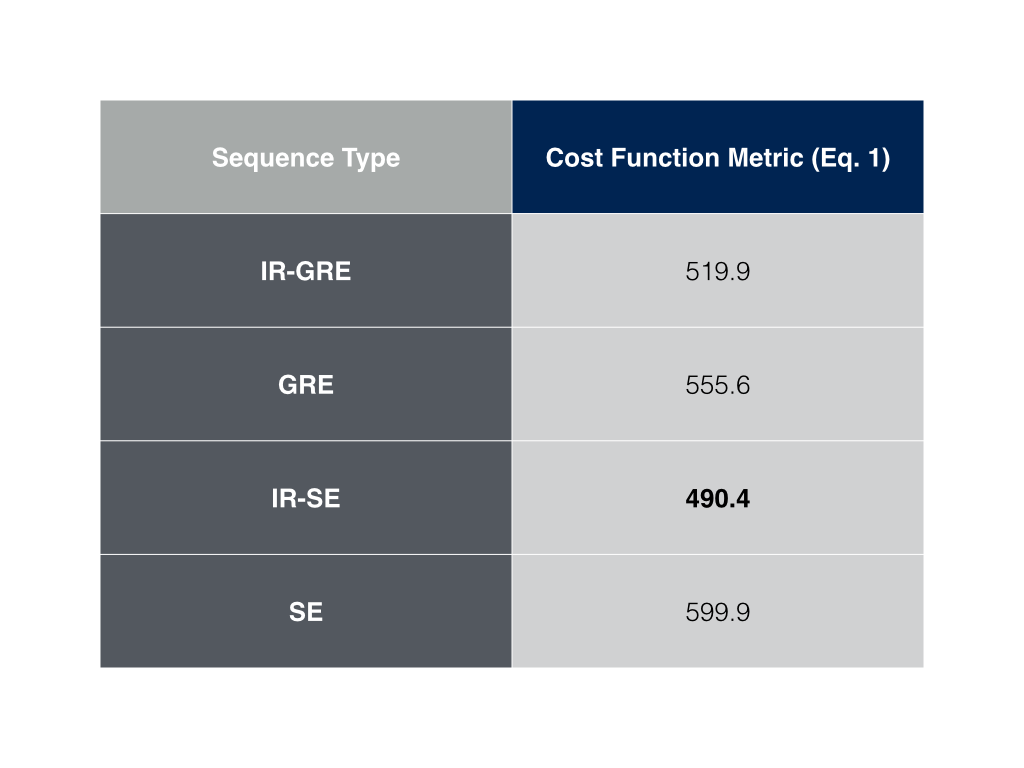Click the 519.9 value cell

(x=717, y=271)
